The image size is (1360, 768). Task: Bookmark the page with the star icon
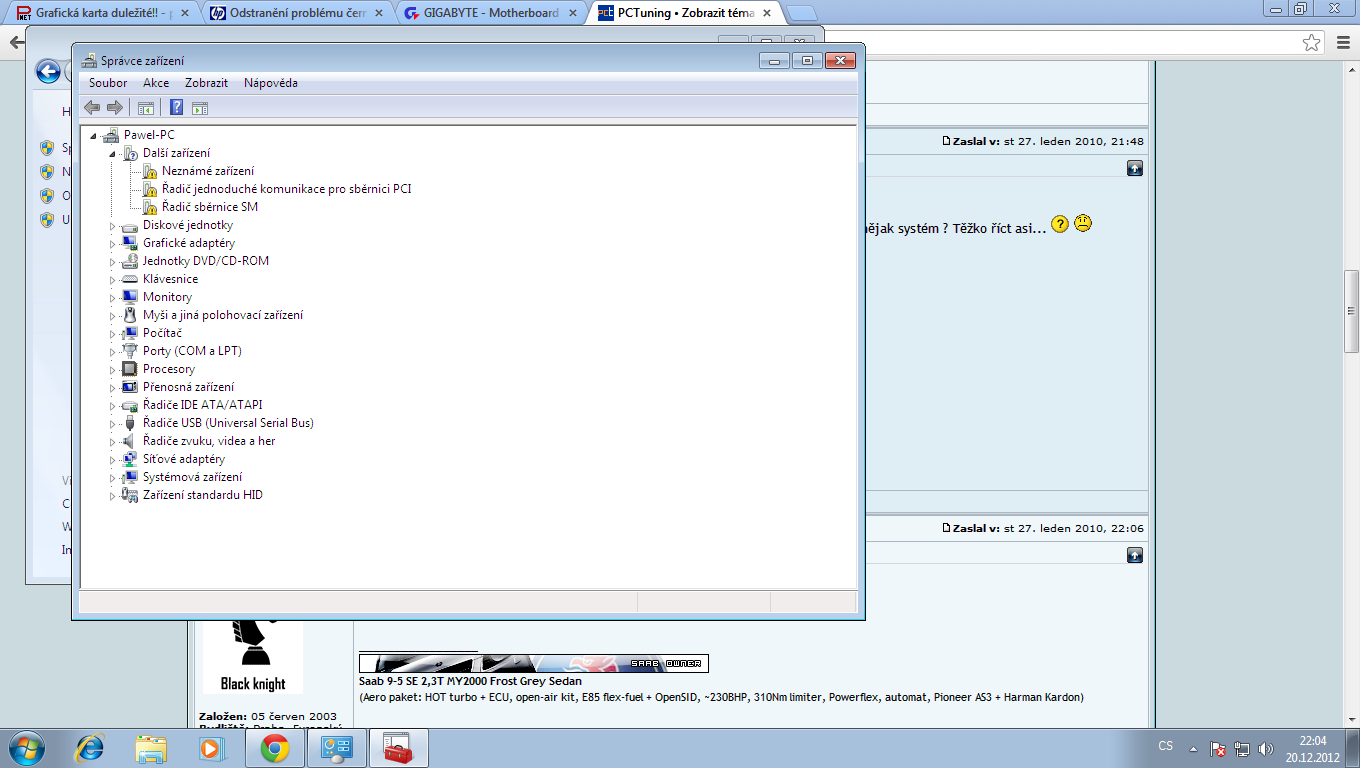1311,42
